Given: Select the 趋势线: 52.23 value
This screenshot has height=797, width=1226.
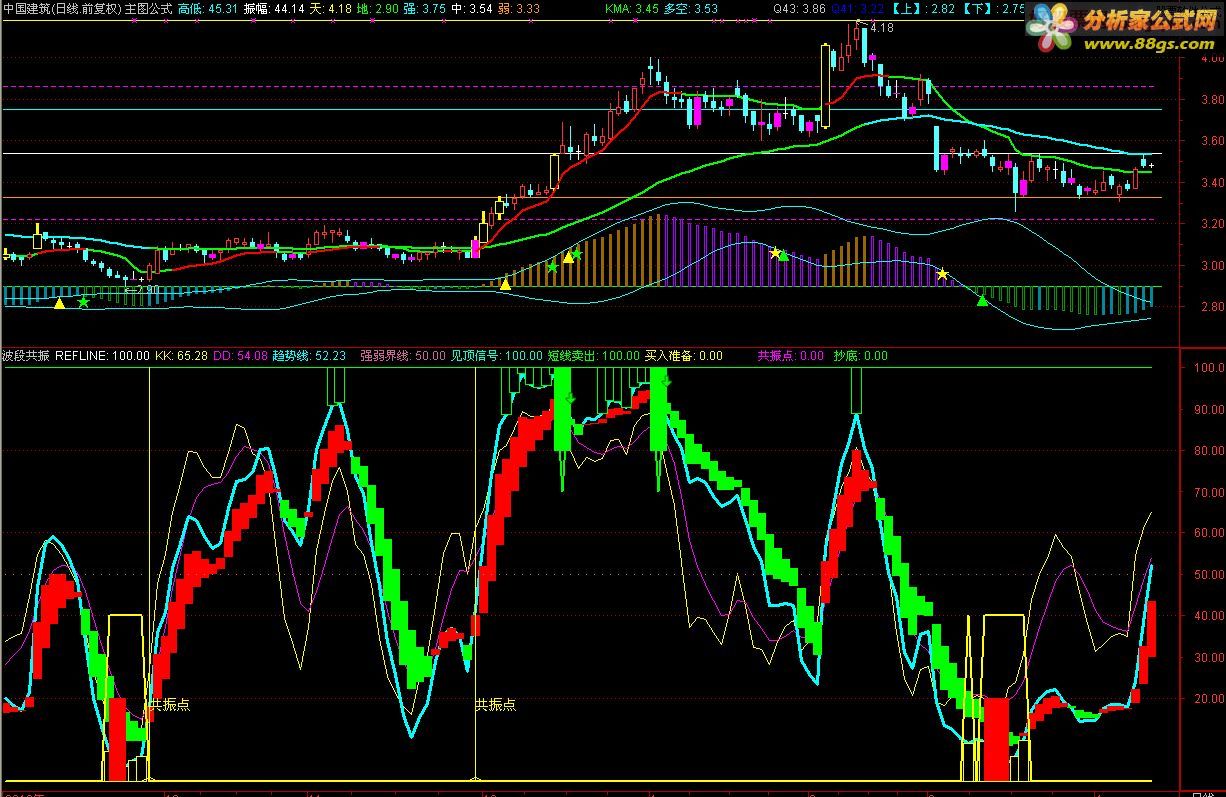Looking at the screenshot, I should (x=309, y=355).
